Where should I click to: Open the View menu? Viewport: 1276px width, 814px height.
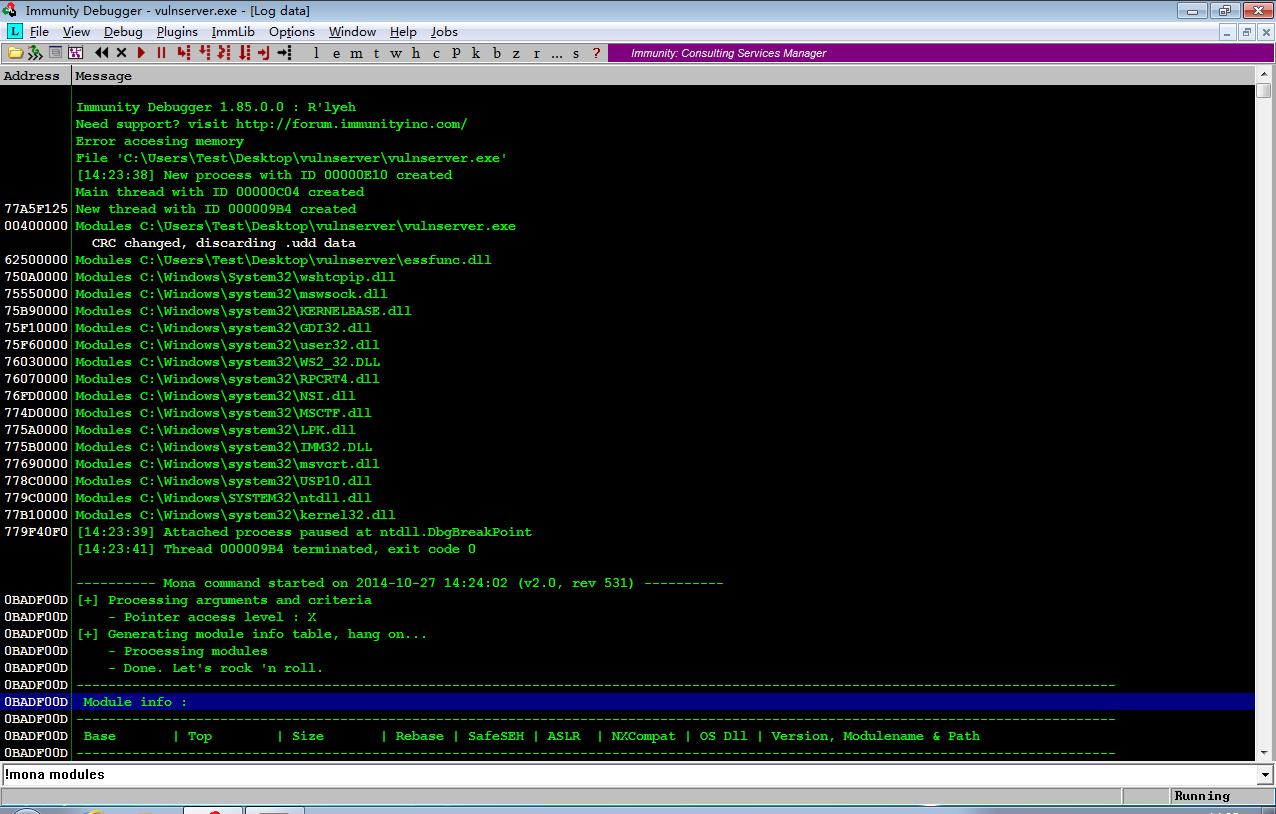(76, 32)
